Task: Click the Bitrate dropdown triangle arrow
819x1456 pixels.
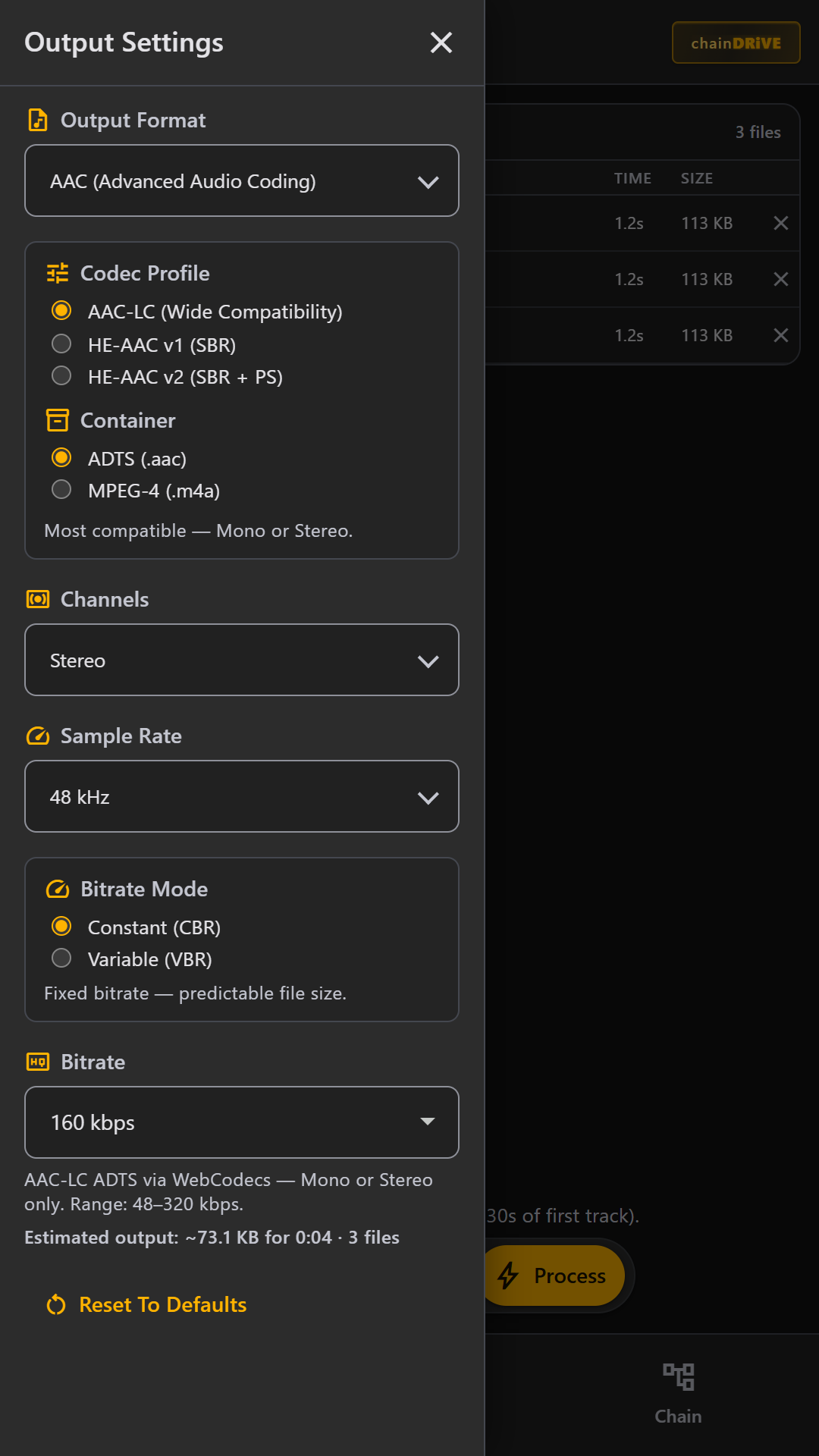Action: (428, 1122)
